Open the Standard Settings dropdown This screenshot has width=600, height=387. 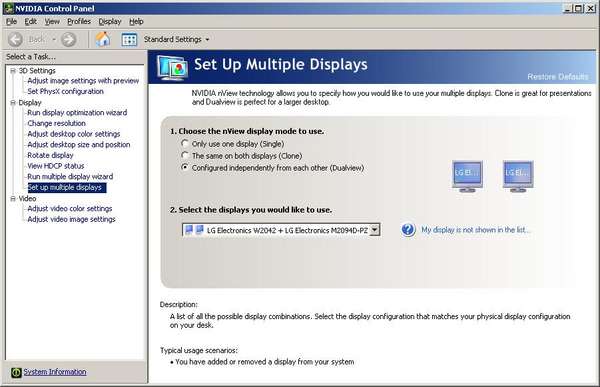207,39
